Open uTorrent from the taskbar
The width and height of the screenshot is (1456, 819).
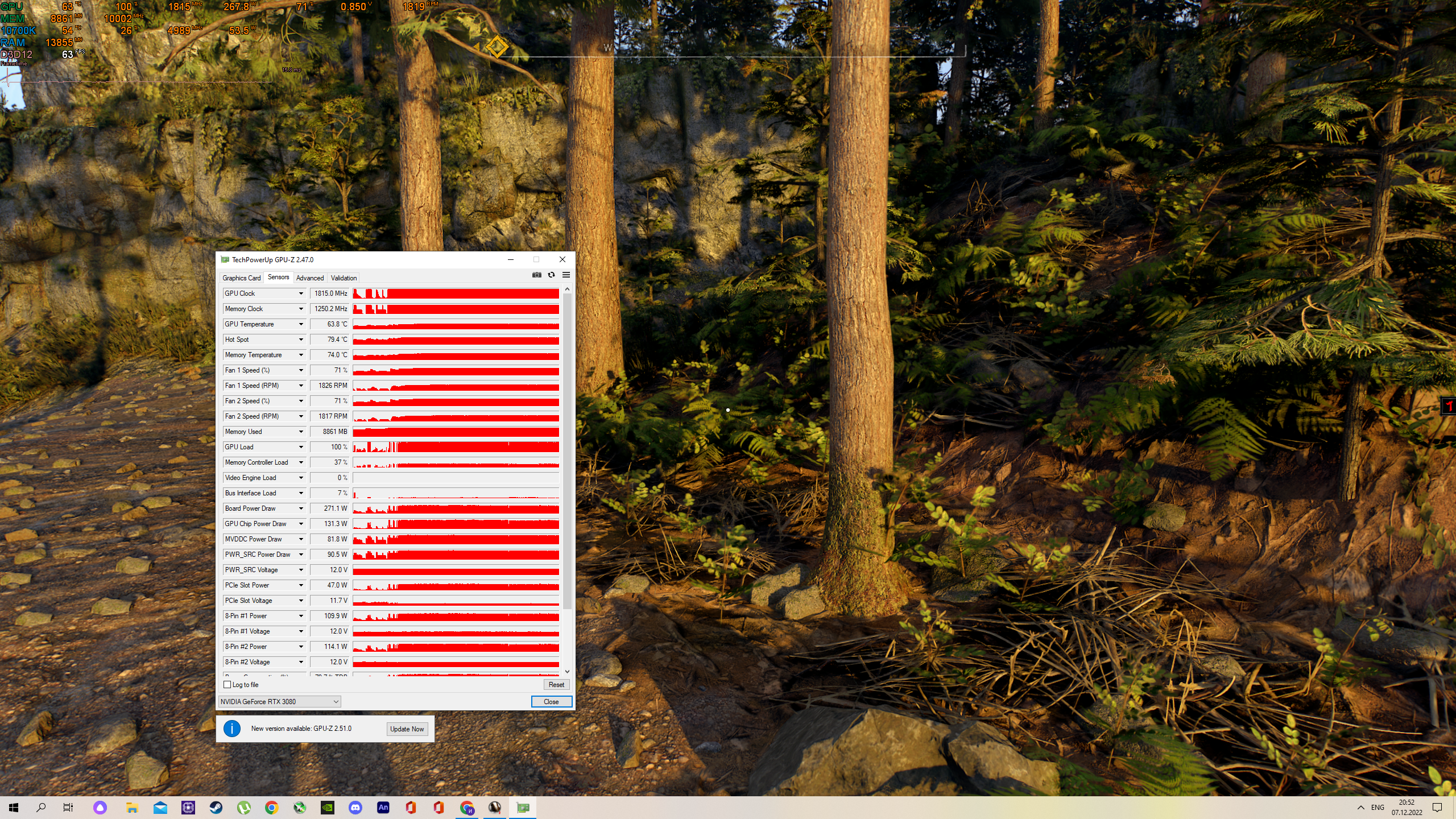point(244,807)
